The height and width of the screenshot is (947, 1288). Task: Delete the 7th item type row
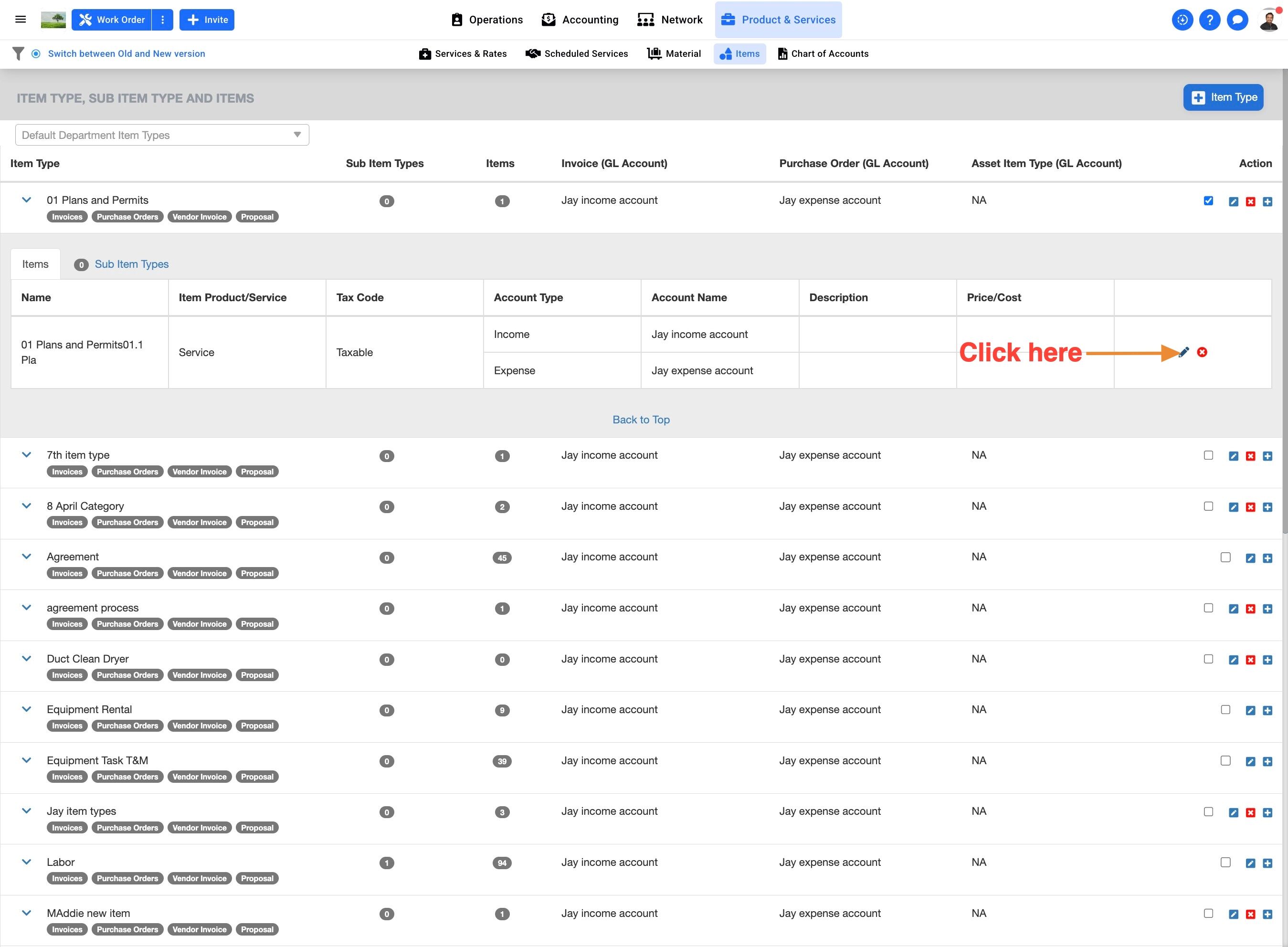[x=1251, y=456]
